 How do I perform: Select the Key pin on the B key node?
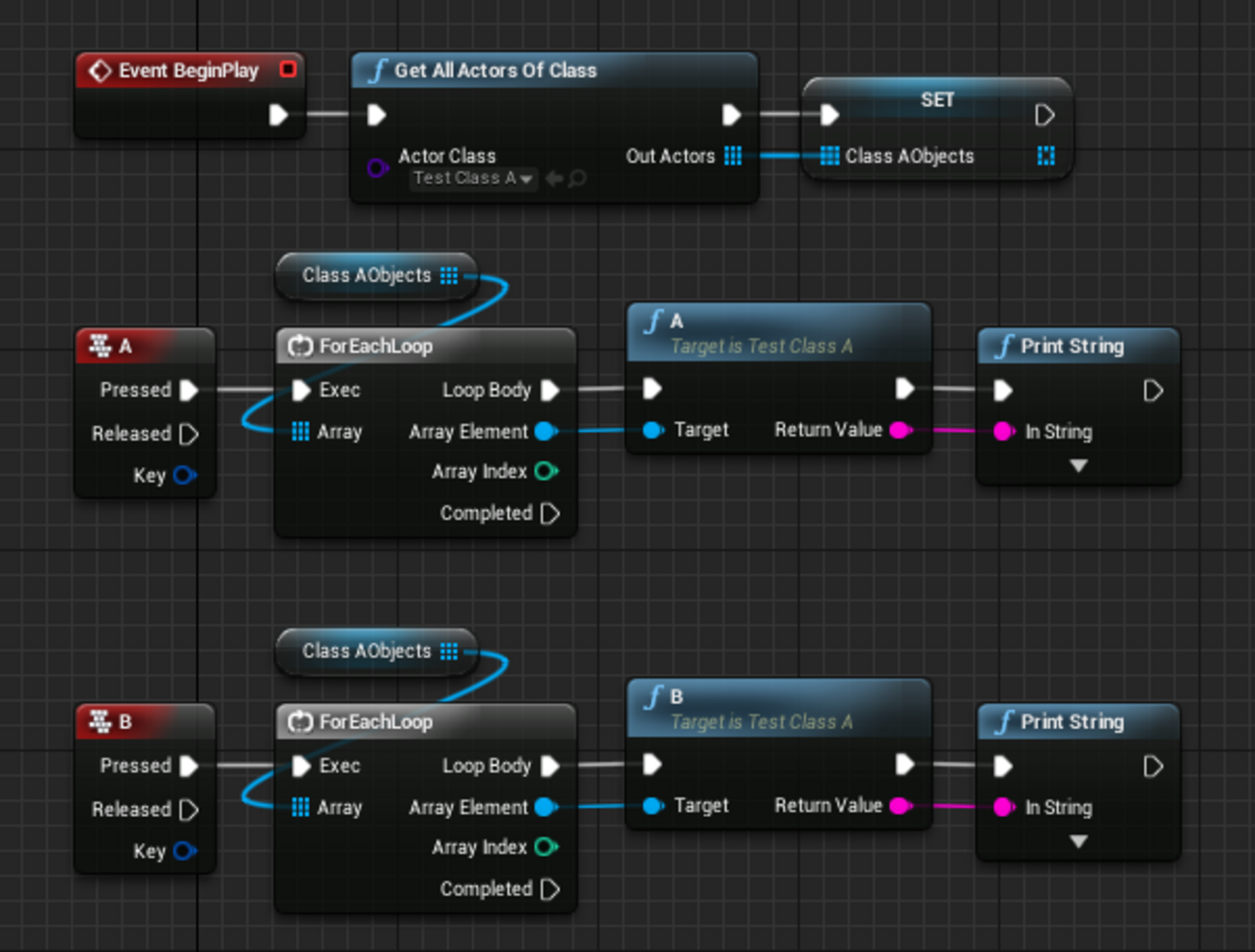pos(184,851)
